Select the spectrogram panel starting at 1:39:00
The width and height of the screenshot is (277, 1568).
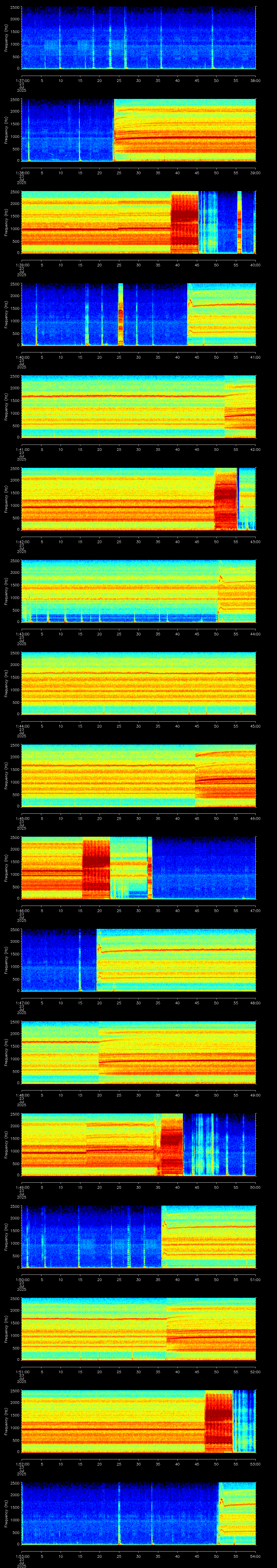point(139,222)
